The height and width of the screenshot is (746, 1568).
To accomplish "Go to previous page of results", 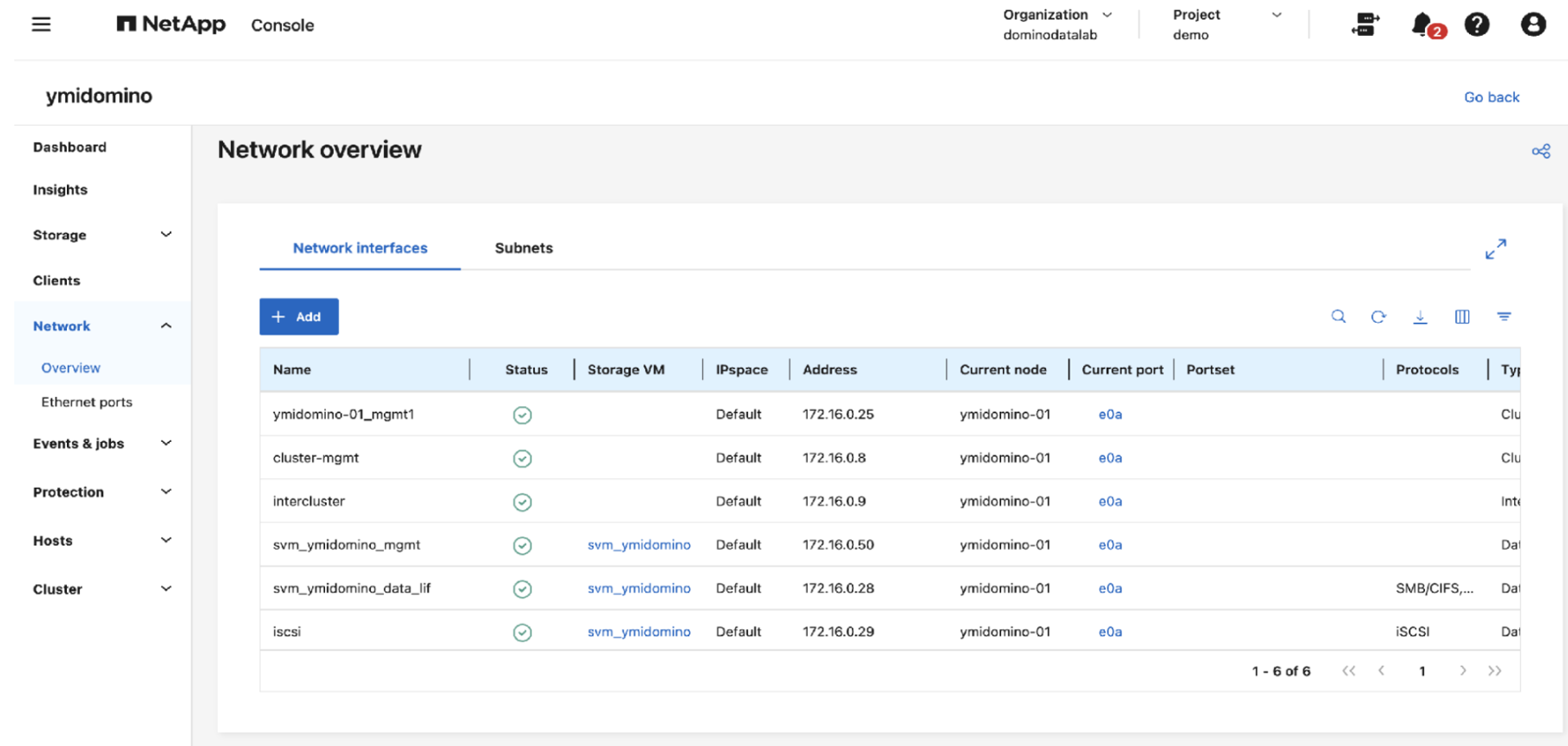I will [x=1381, y=671].
